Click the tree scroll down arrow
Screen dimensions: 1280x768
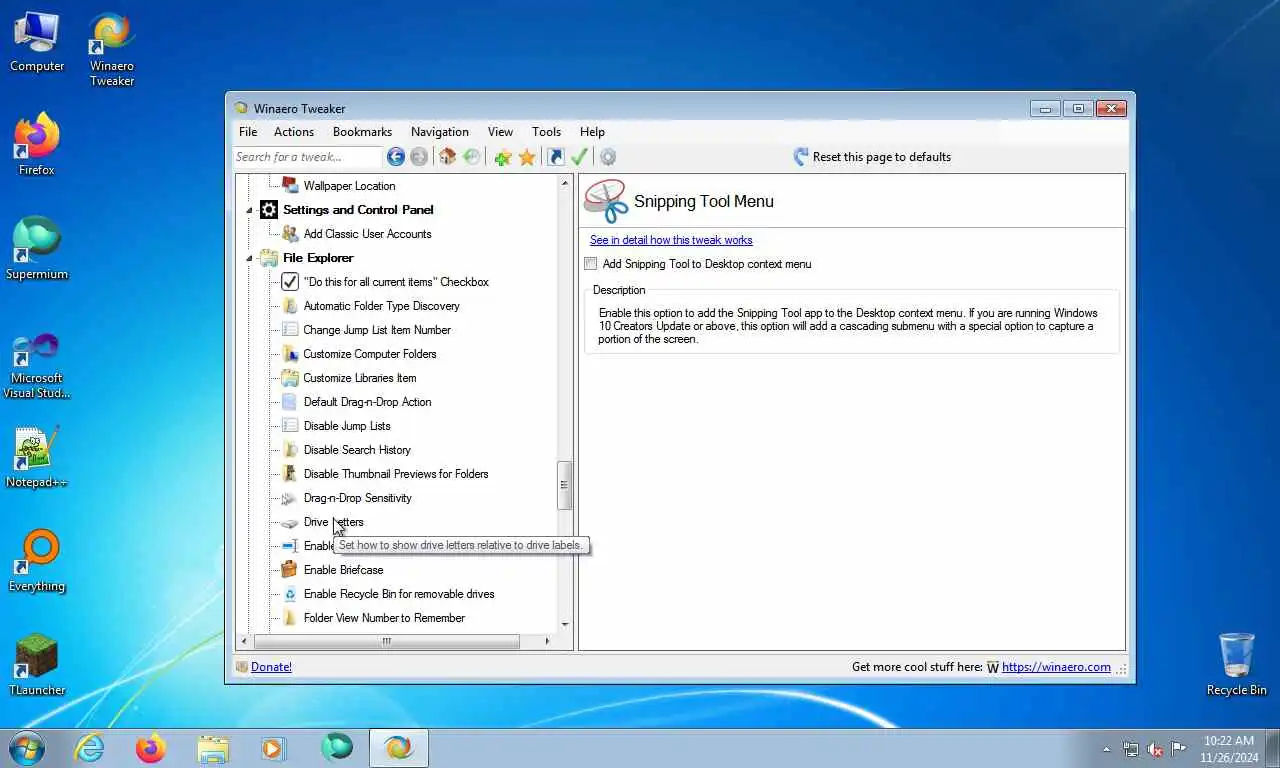[564, 624]
